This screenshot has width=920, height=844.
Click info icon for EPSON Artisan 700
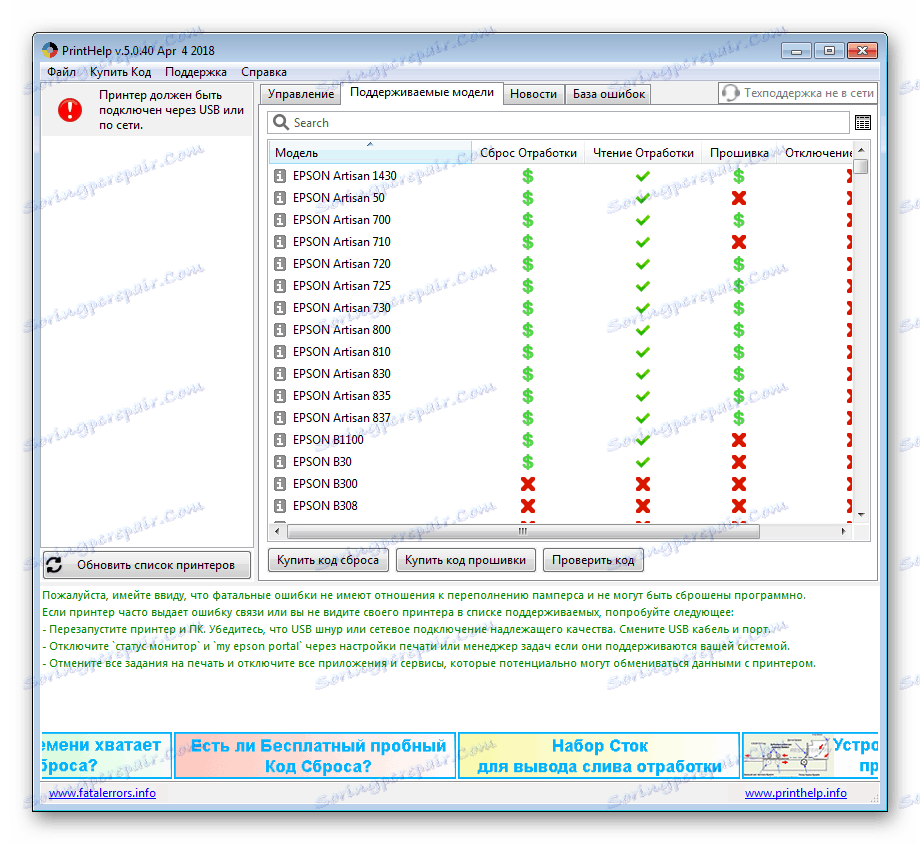click(x=280, y=220)
